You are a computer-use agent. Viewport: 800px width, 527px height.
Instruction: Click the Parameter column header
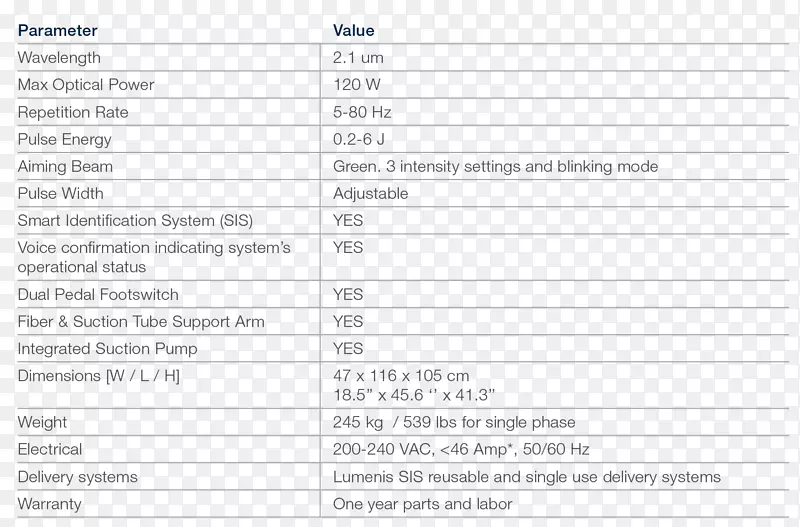[x=57, y=31]
